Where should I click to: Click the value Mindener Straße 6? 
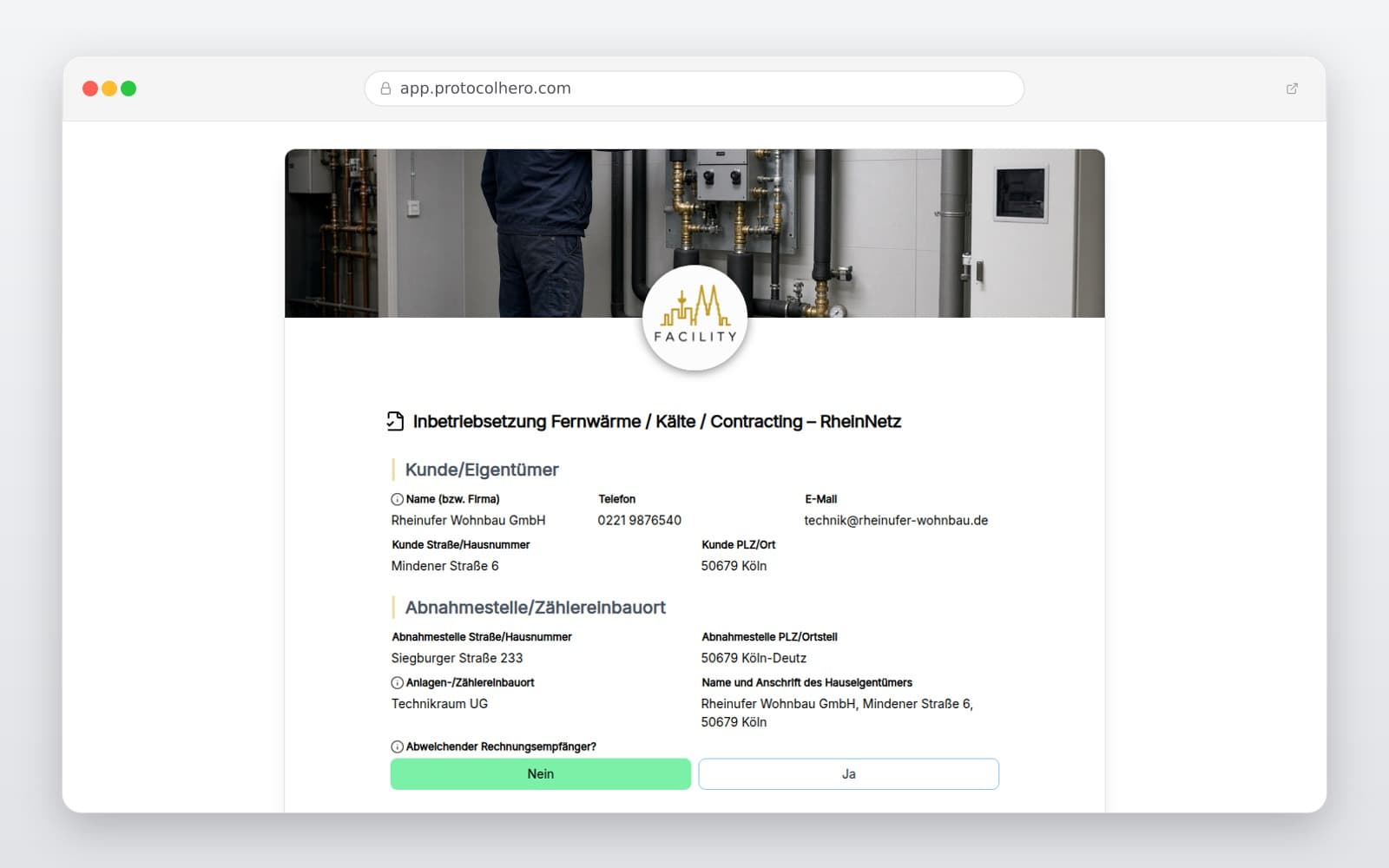tap(445, 566)
